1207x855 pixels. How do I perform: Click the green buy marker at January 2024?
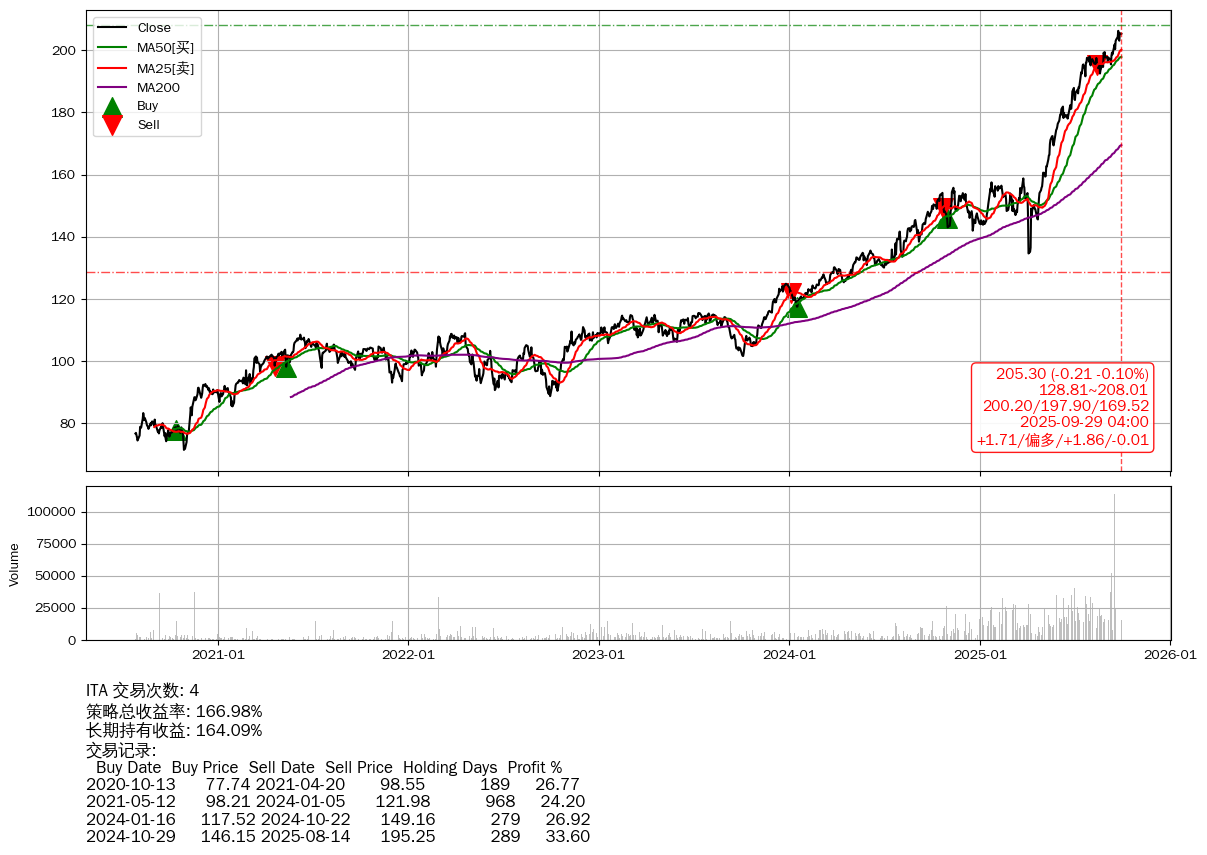pyautogui.click(x=796, y=307)
